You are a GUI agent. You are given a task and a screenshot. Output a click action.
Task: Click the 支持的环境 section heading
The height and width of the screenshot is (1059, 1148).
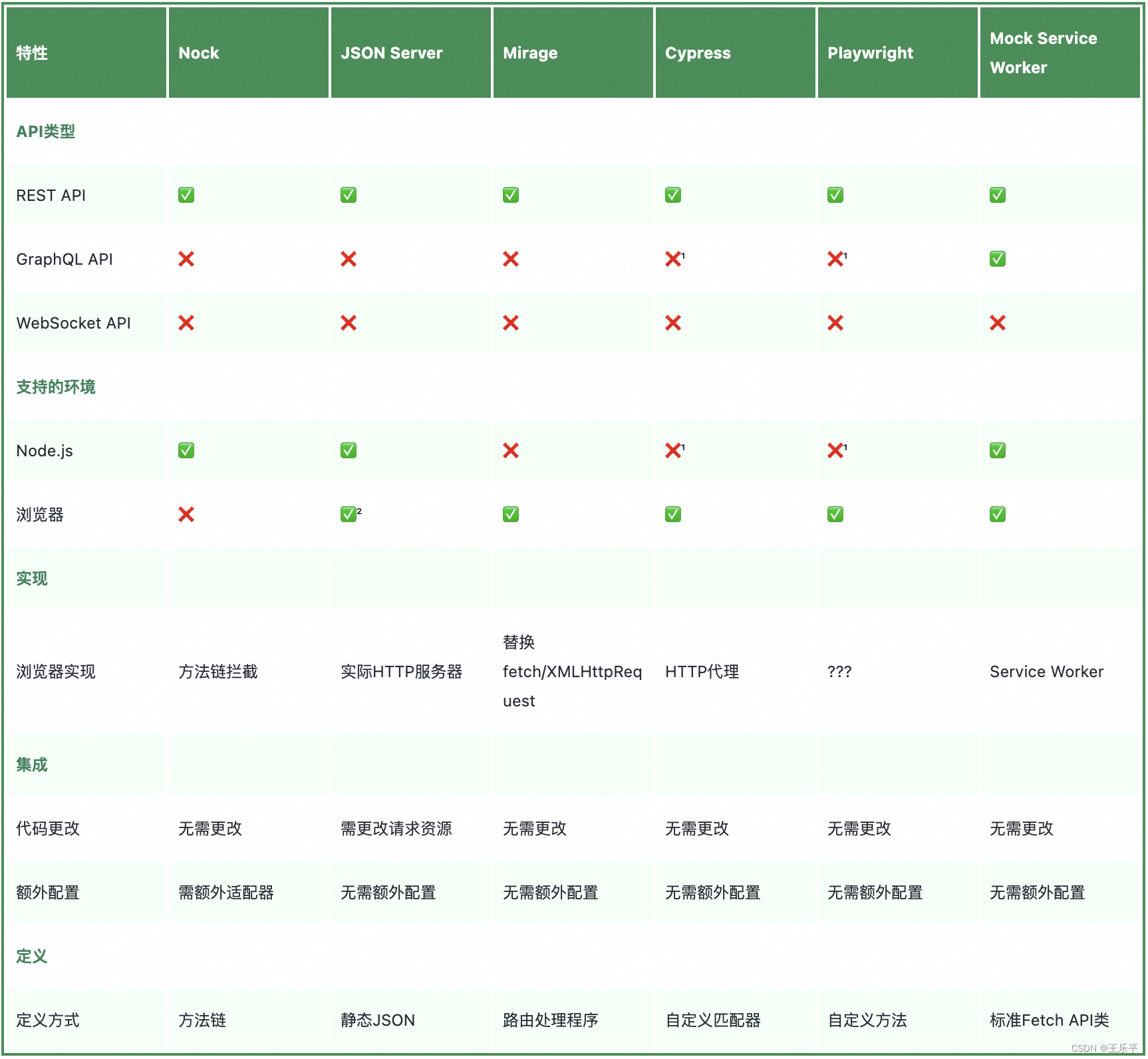[x=56, y=387]
